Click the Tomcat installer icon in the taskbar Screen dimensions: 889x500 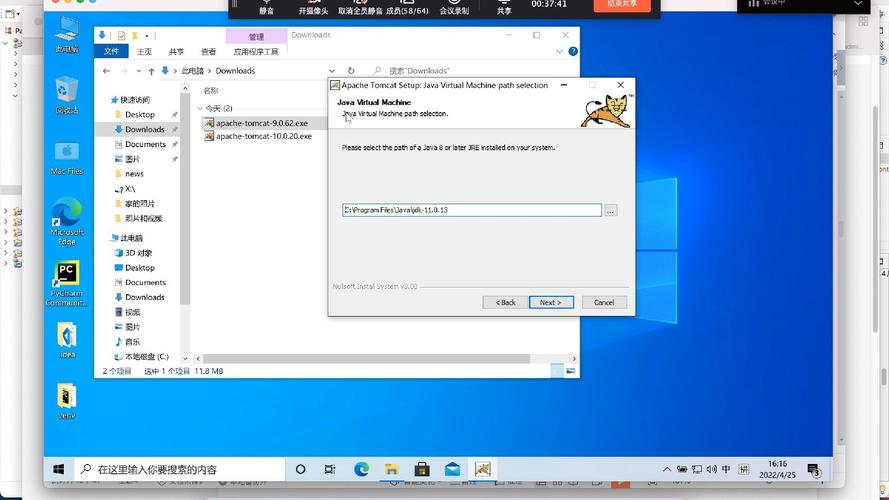pos(483,469)
